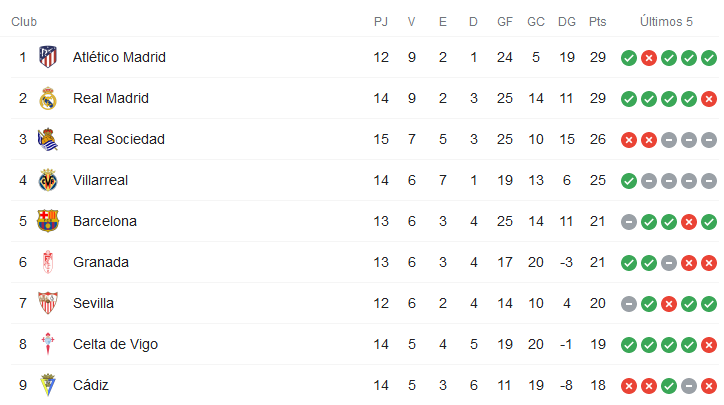Open the Atlético Madrid team link
The width and height of the screenshot is (724, 405).
pos(119,57)
